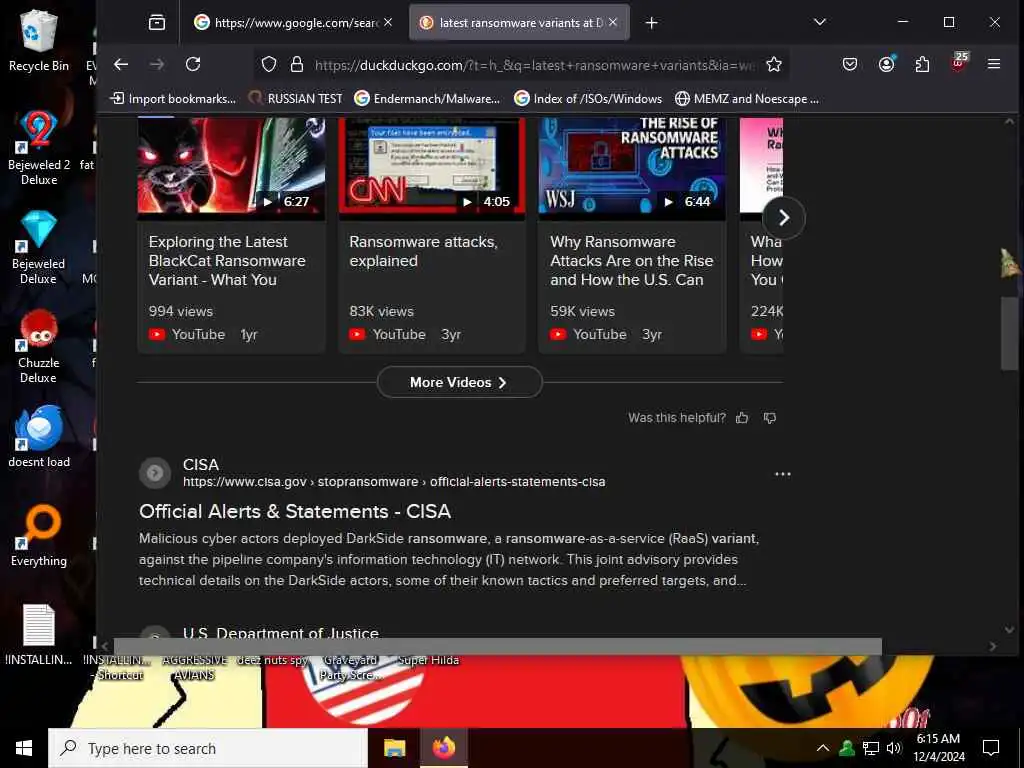Image resolution: width=1024 pixels, height=768 pixels.
Task: Open the Recycle Bin desktop icon
Action: tap(39, 40)
